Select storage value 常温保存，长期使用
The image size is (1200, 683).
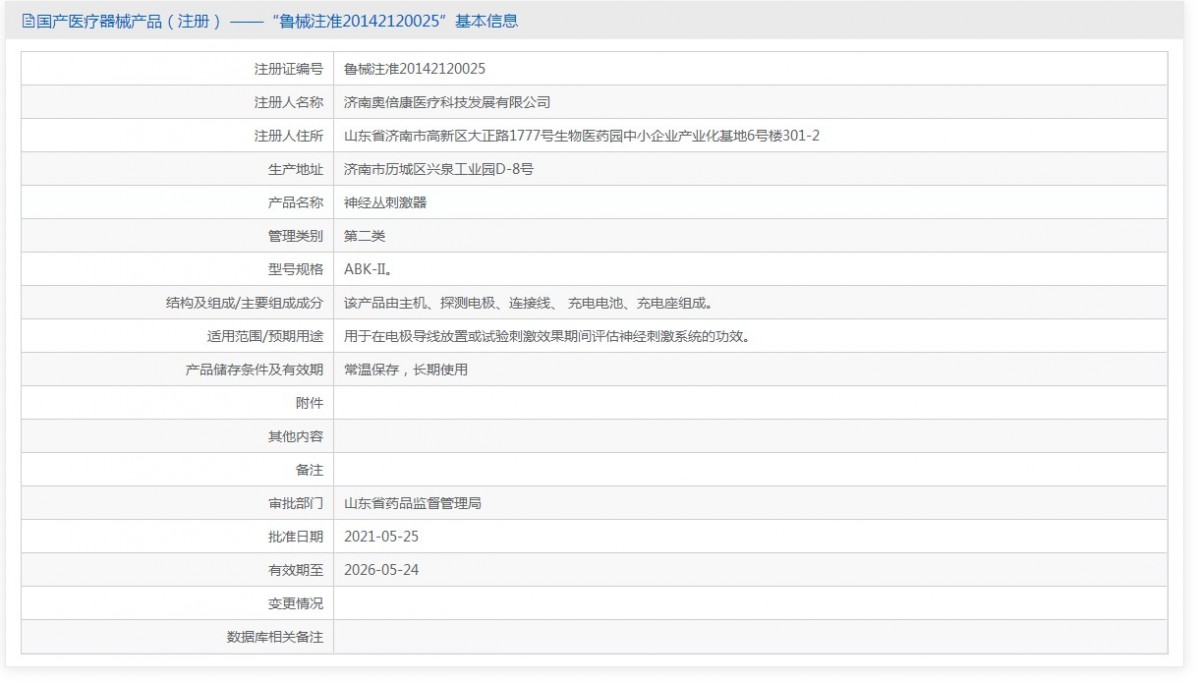click(x=405, y=369)
